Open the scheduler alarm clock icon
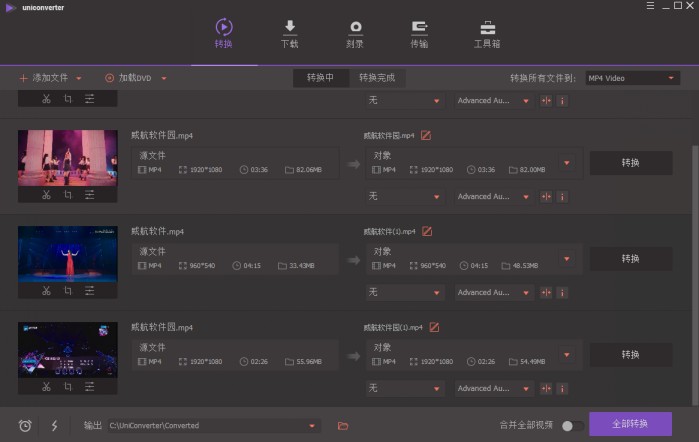The height and width of the screenshot is (442, 699). (25, 425)
